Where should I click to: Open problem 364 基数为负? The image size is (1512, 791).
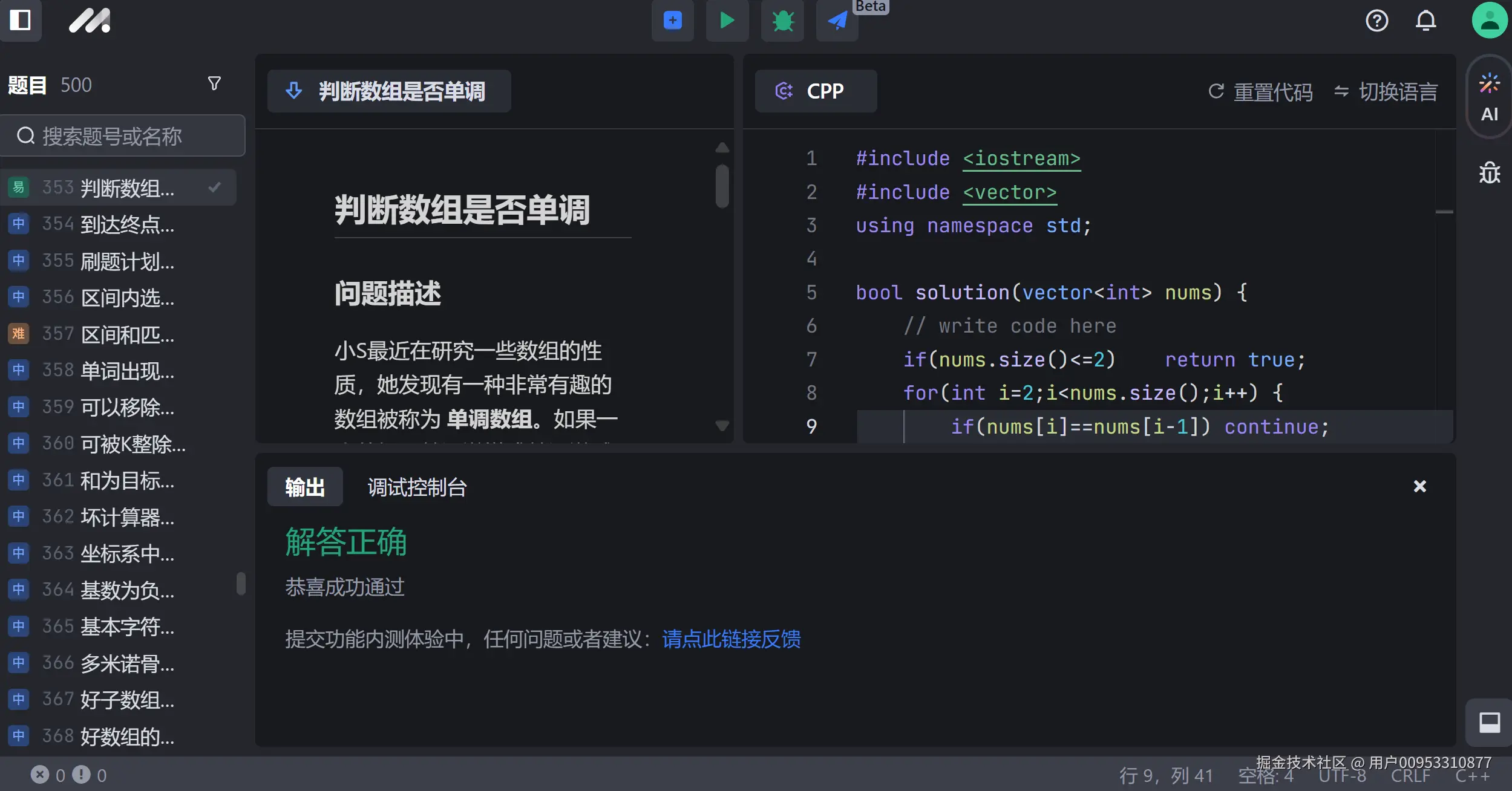click(x=119, y=590)
